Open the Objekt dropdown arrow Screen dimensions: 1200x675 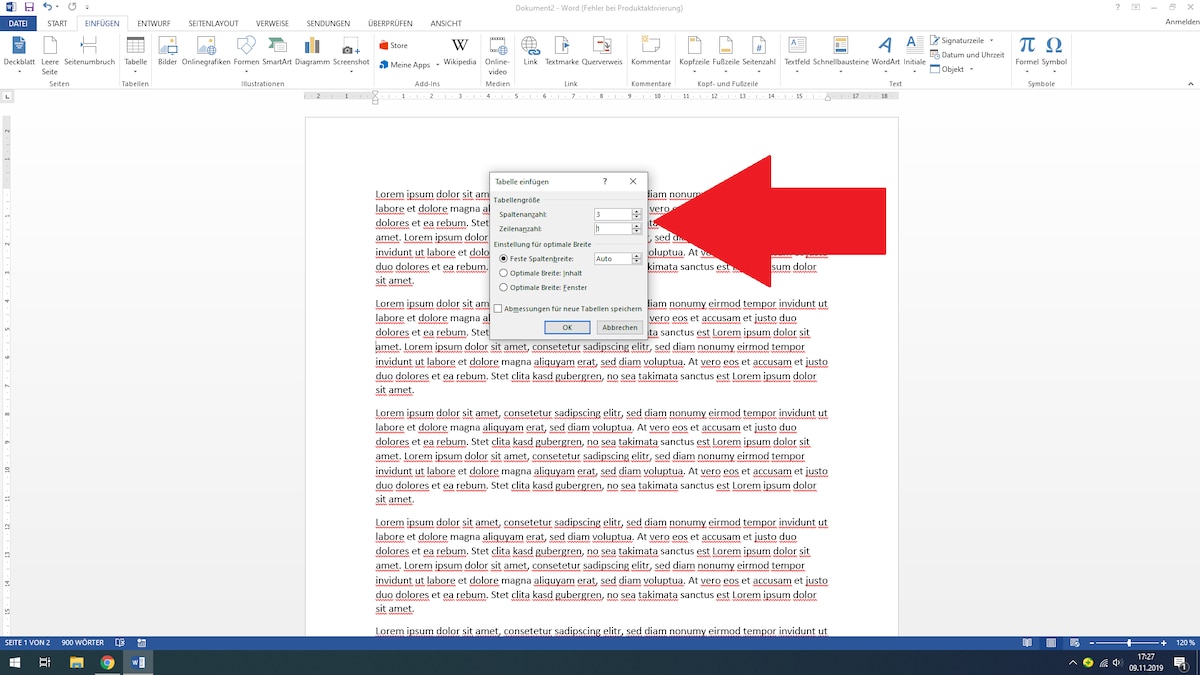click(x=970, y=70)
